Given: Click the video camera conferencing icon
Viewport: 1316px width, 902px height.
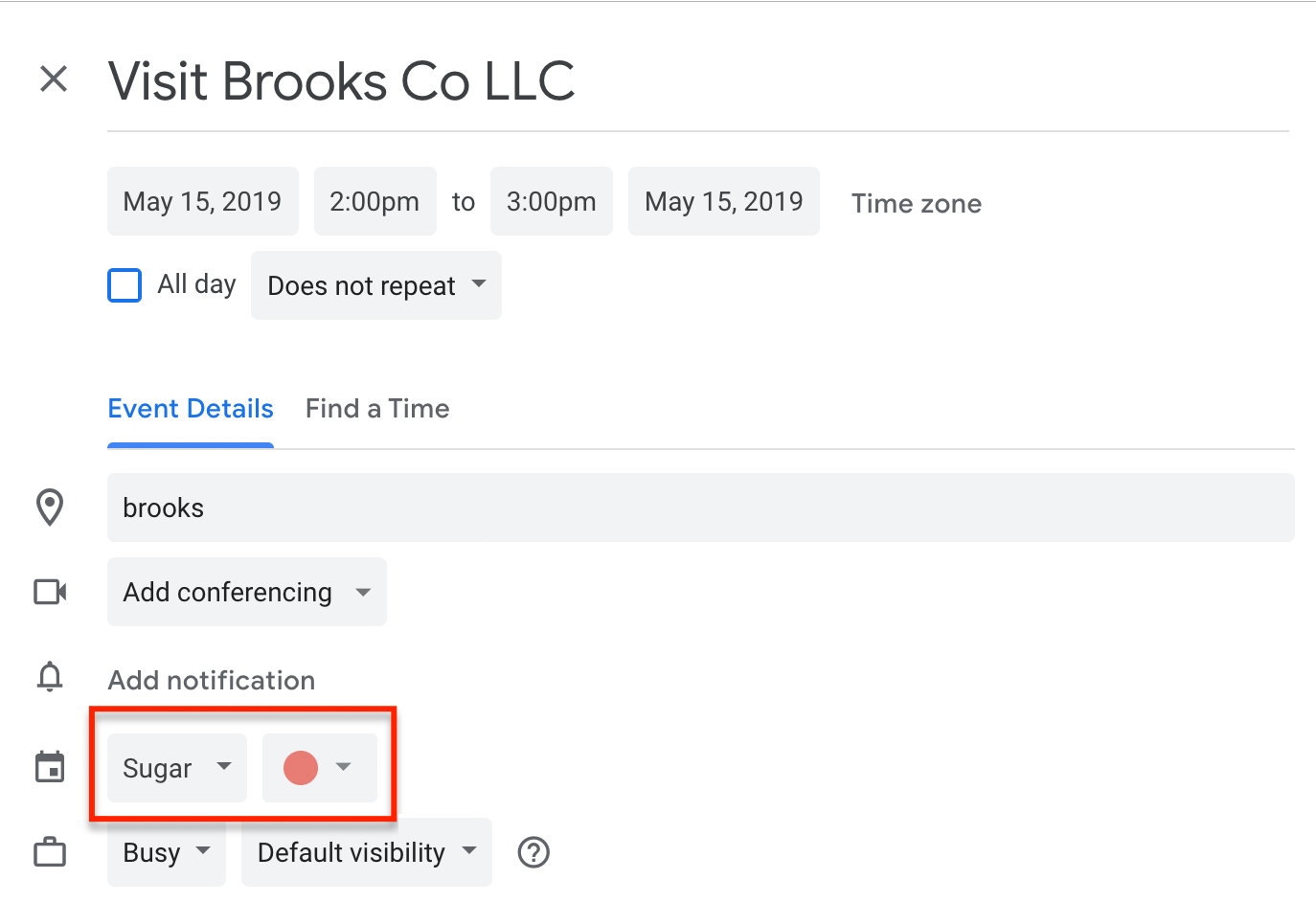Looking at the screenshot, I should 50,592.
